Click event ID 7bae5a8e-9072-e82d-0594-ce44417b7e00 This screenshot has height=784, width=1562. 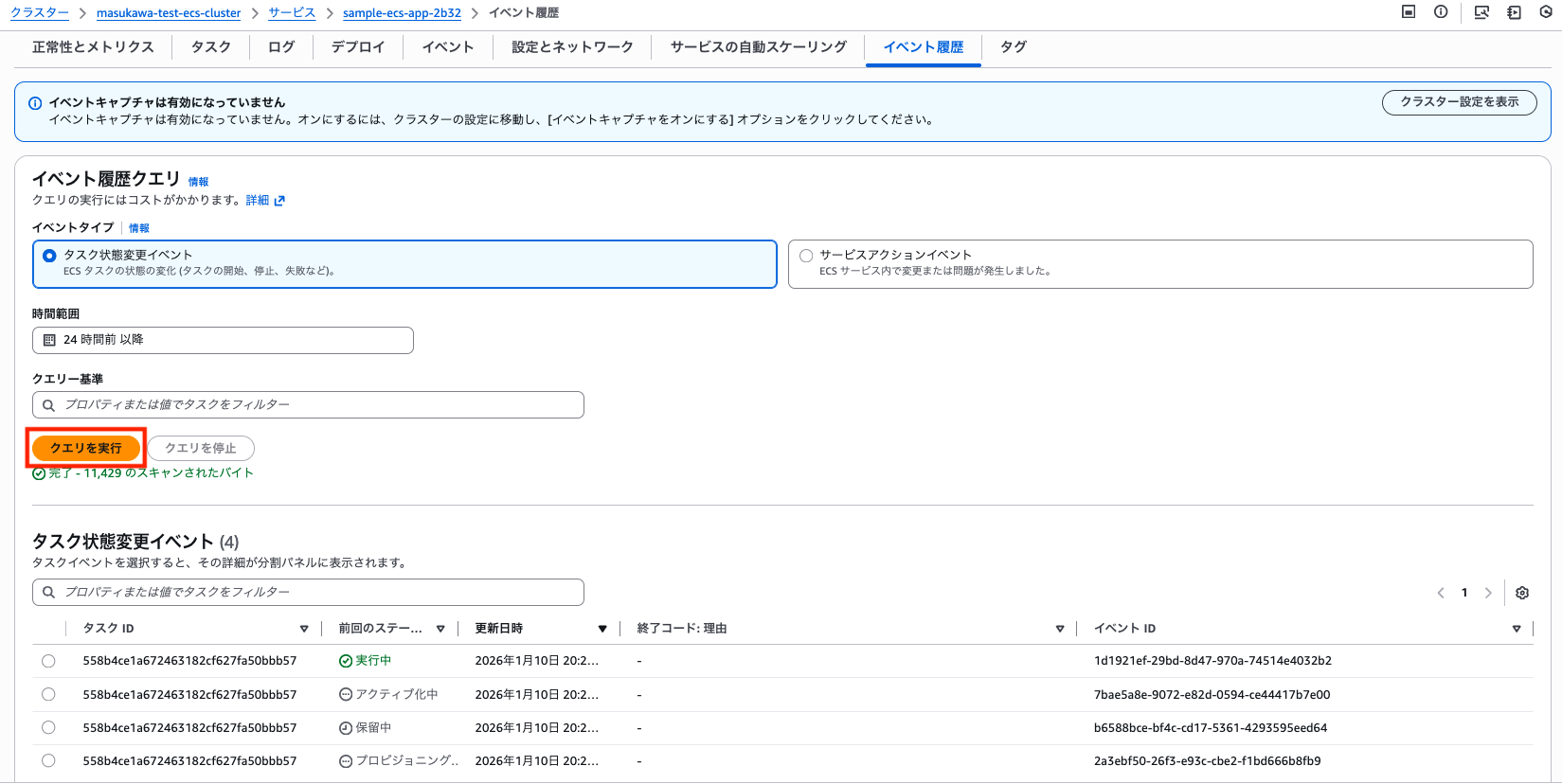pos(1212,695)
